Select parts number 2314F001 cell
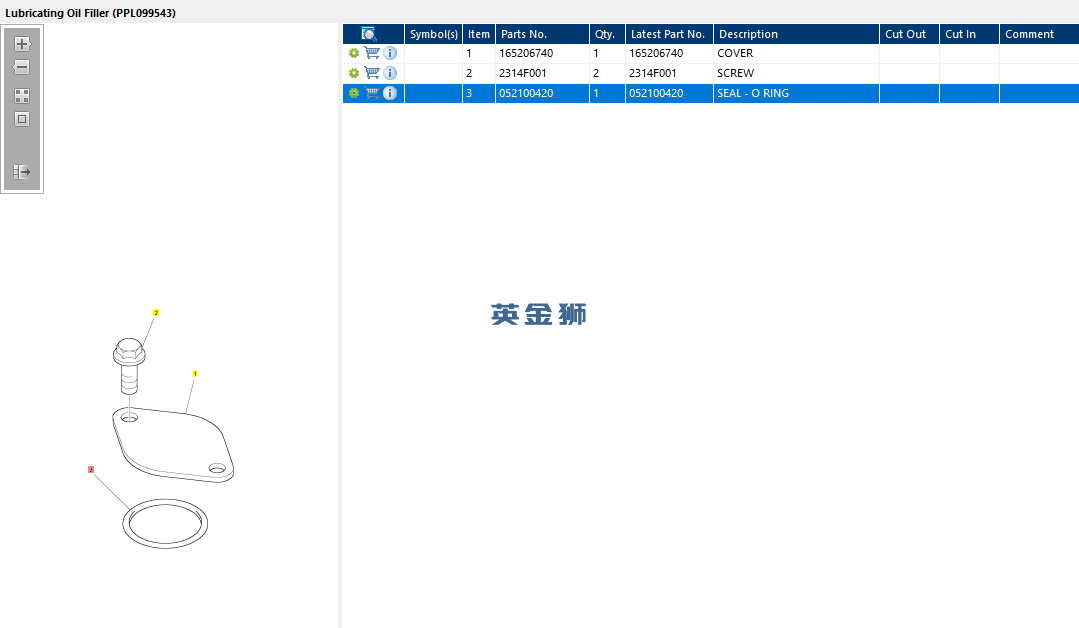The width and height of the screenshot is (1079, 628). (x=542, y=73)
